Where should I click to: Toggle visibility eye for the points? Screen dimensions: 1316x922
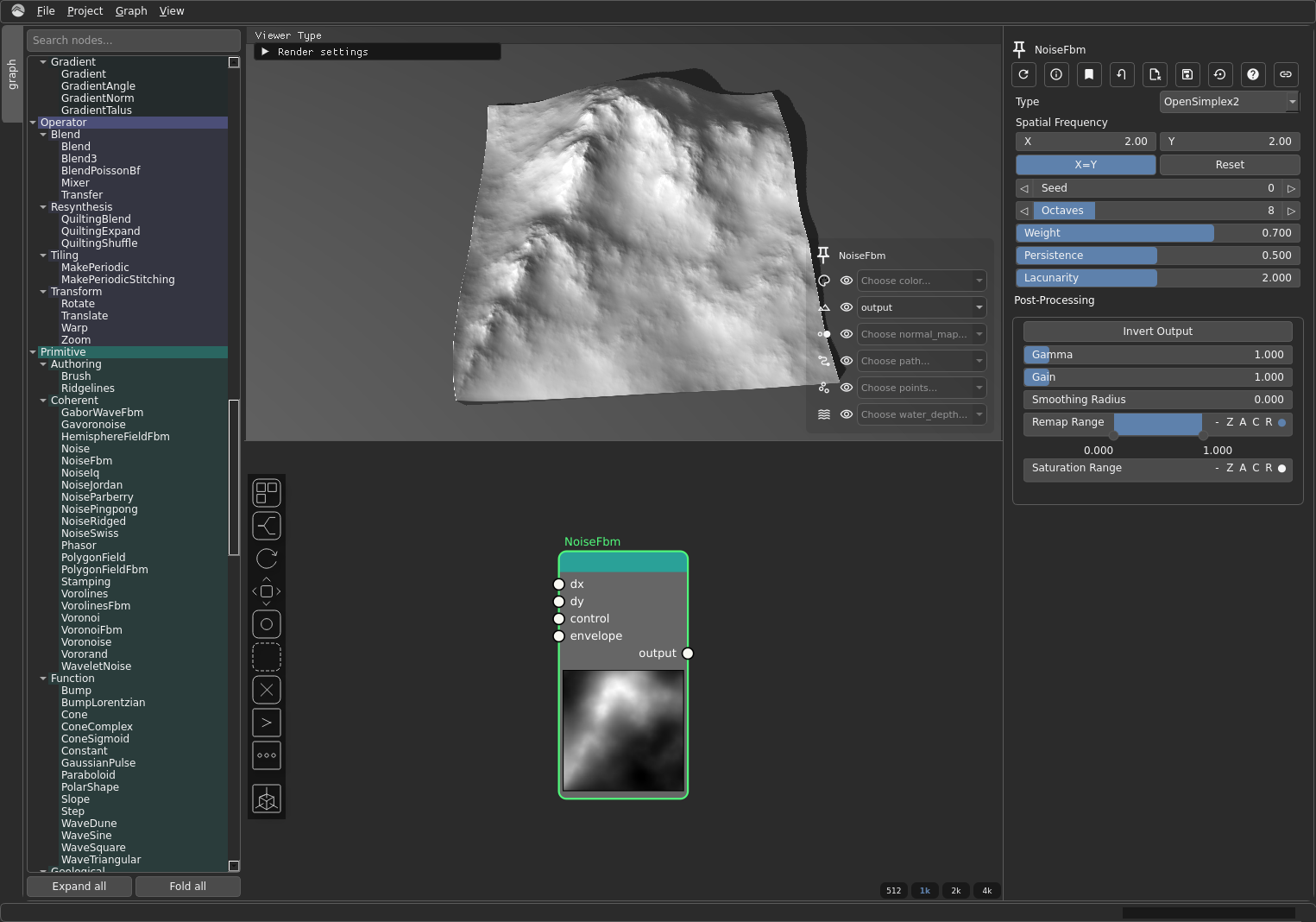click(847, 388)
